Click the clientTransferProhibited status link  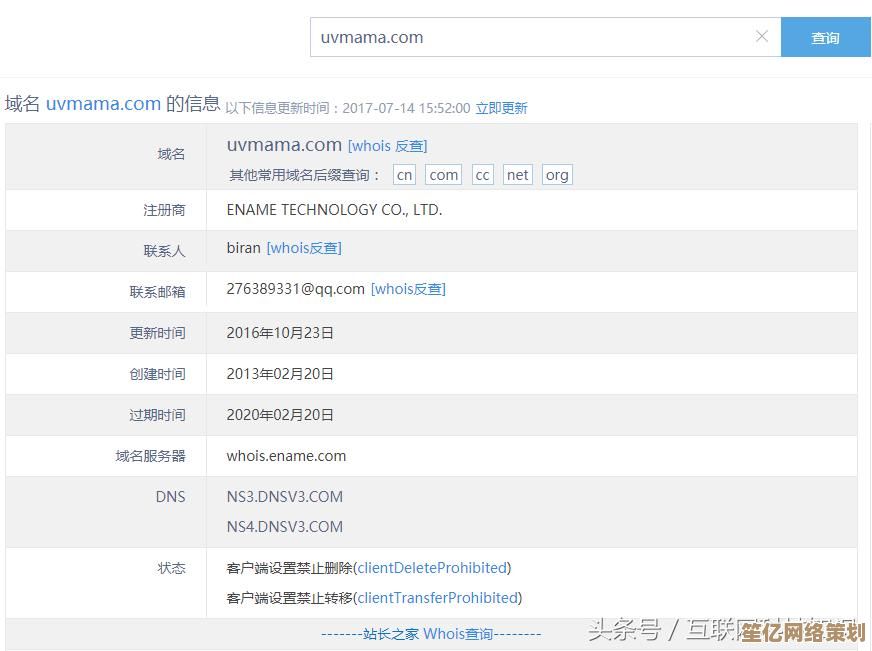click(438, 598)
